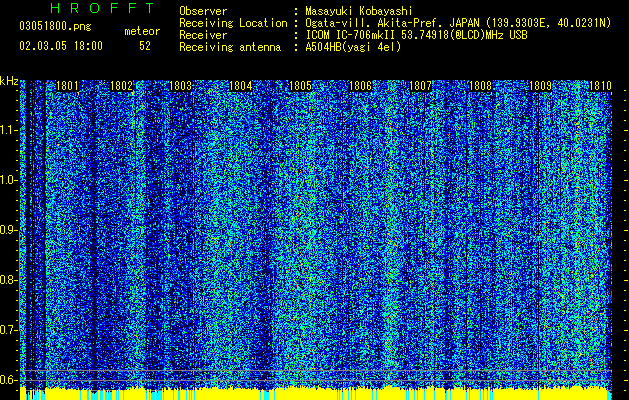Click the yellow signal level bar graph
This screenshot has height=400, width=629.
click(x=316, y=393)
